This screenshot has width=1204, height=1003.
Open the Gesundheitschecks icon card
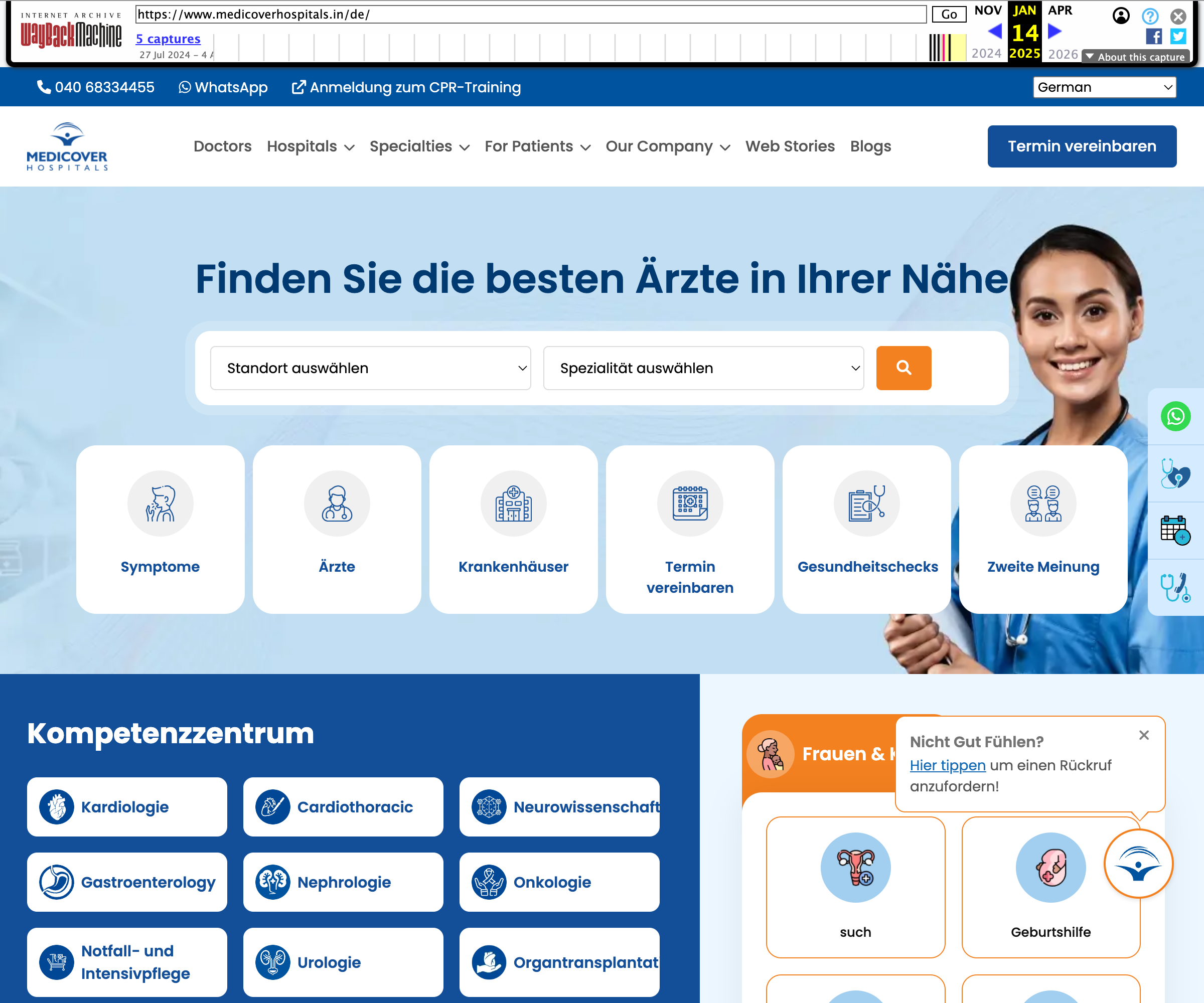(x=866, y=529)
